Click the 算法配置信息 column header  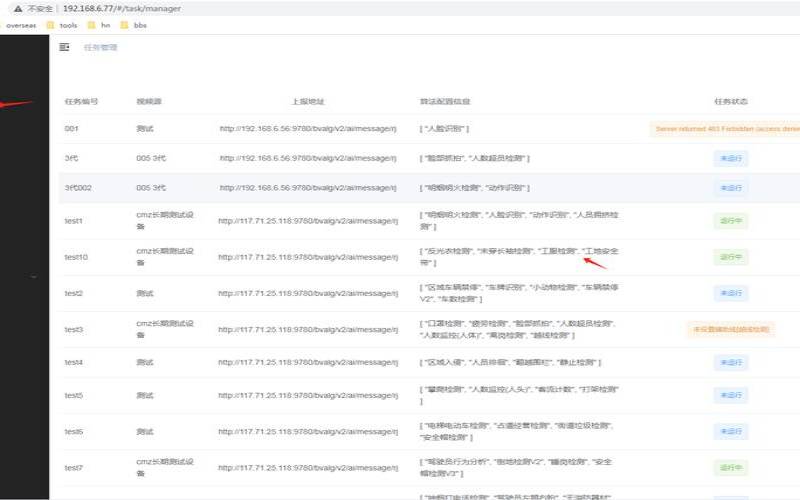coord(445,102)
